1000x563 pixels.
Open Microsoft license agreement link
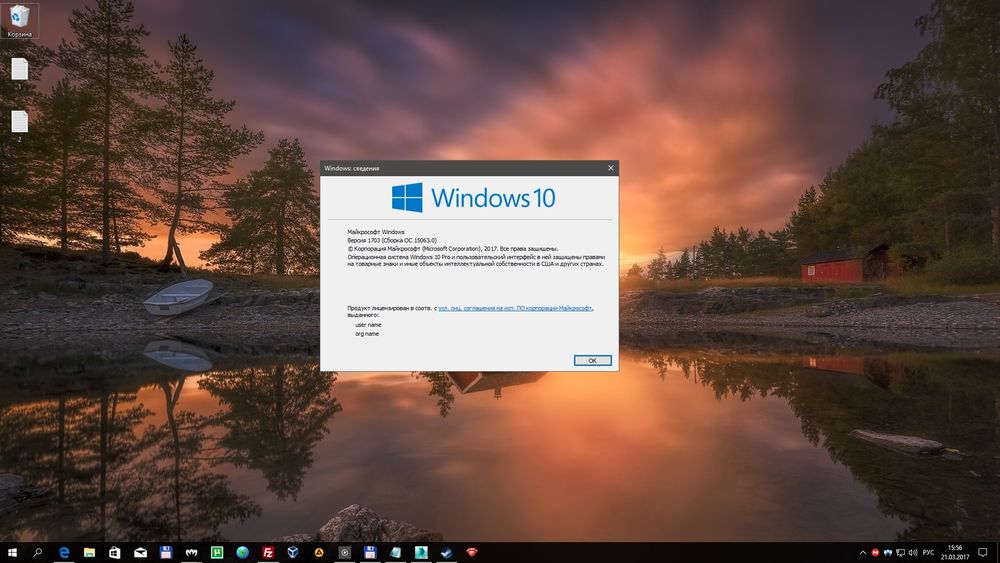point(515,308)
